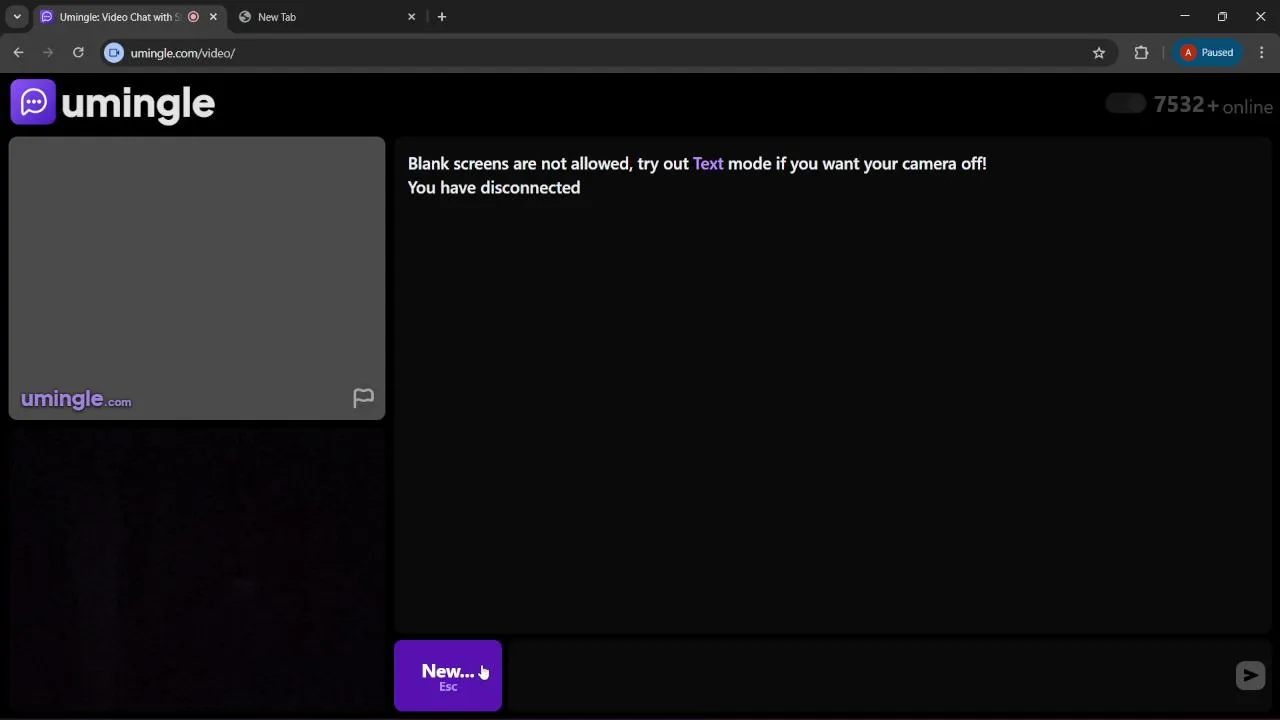The height and width of the screenshot is (720, 1280).
Task: Minimize the browser window
Action: pos(1185,17)
